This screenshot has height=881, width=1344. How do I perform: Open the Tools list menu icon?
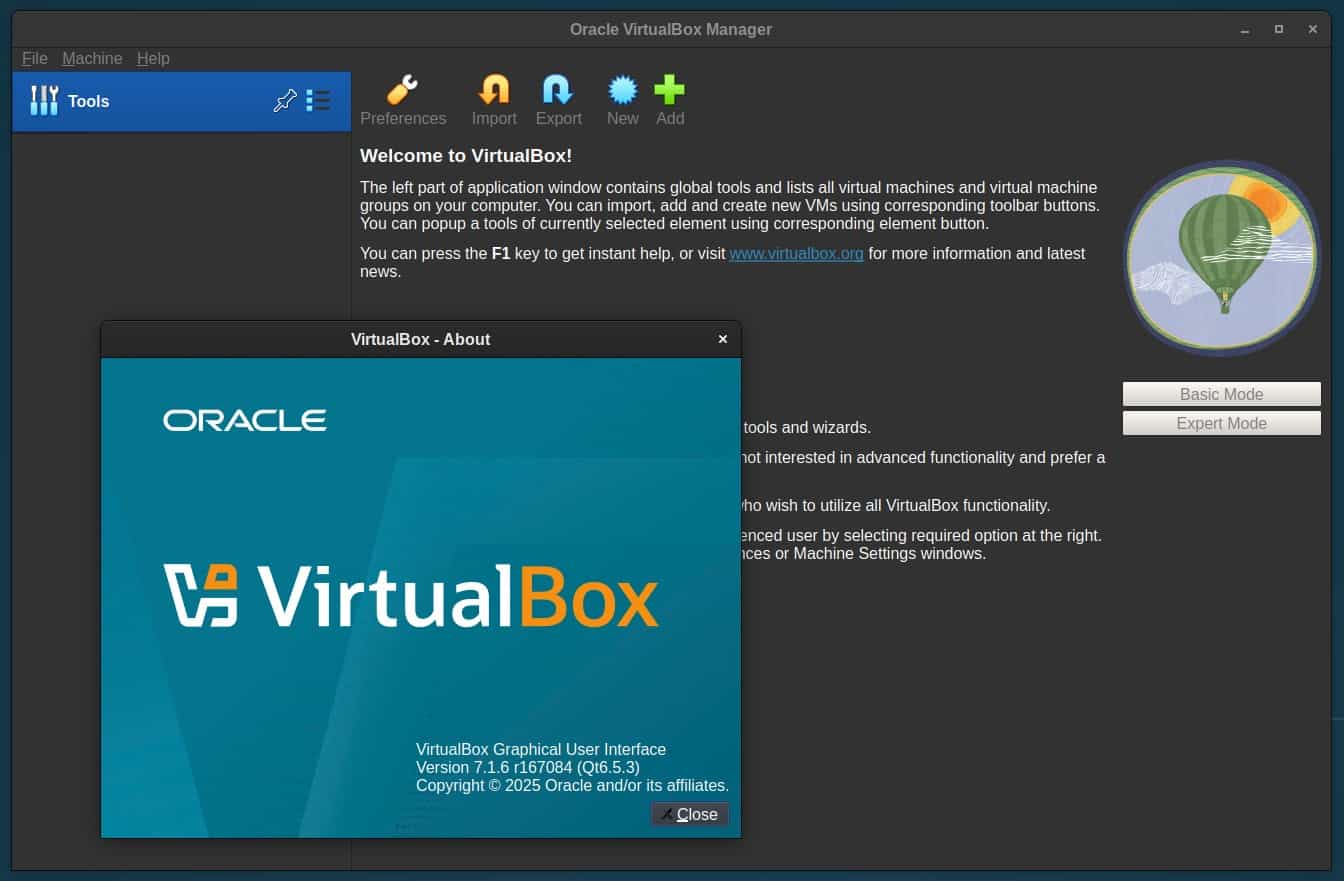coord(318,101)
